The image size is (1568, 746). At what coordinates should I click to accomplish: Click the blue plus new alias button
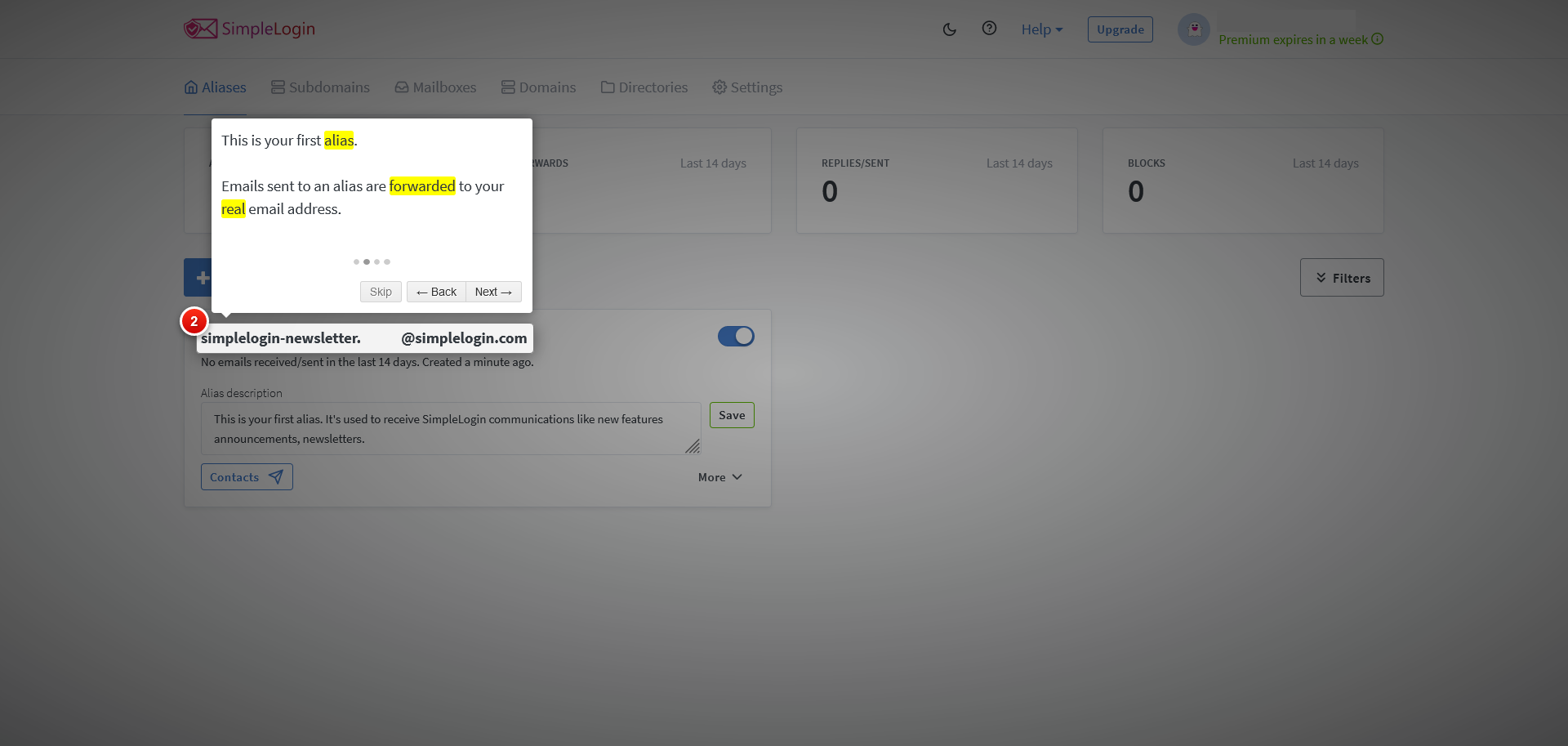click(198, 278)
